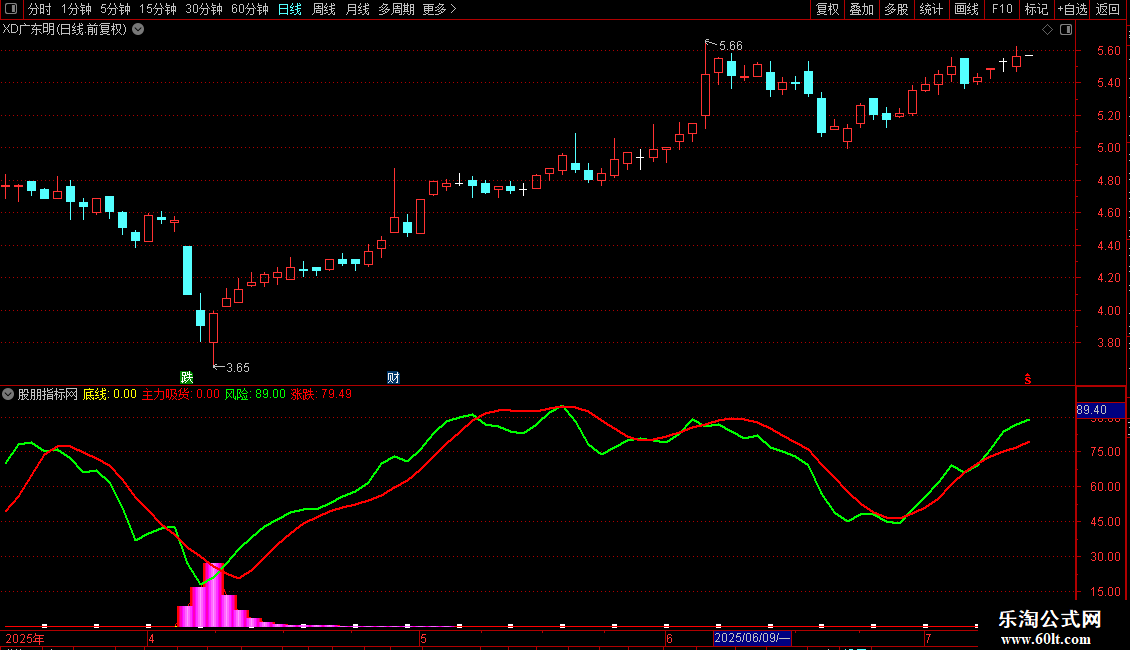Image resolution: width=1130 pixels, height=650 pixels.
Task: Open the 多股 multi-stock view
Action: (x=896, y=9)
